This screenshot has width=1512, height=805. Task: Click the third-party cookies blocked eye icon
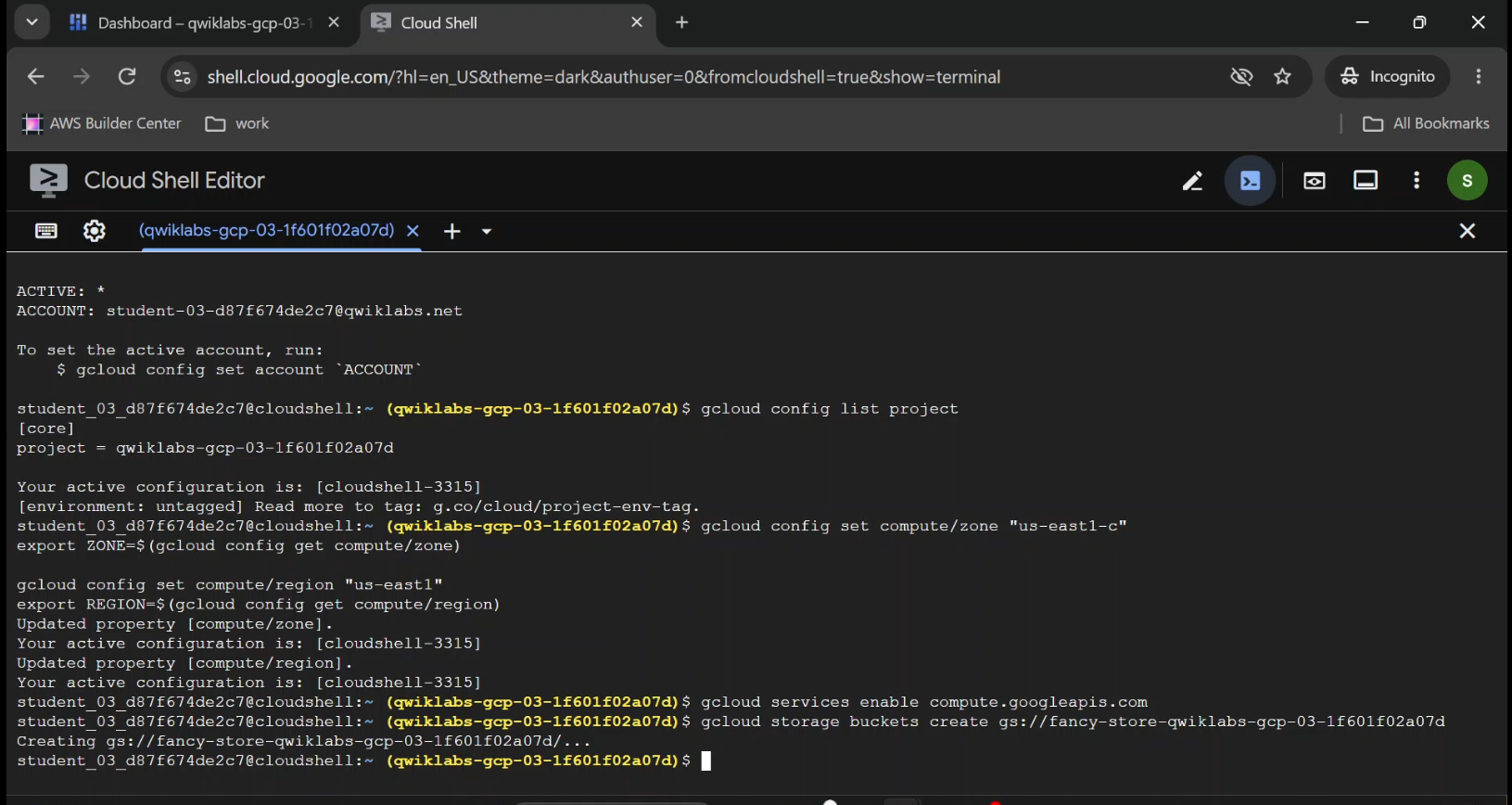[1241, 77]
